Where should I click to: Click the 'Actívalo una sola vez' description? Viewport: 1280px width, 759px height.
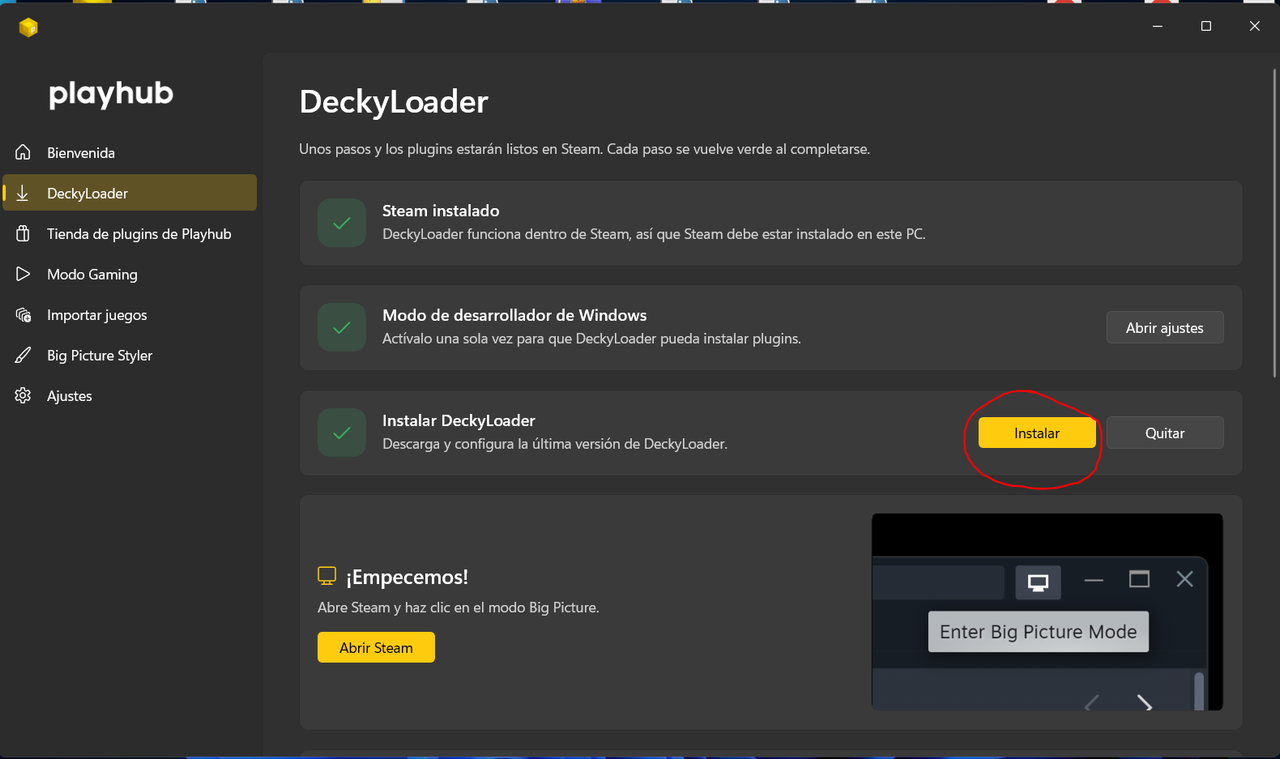tap(592, 339)
